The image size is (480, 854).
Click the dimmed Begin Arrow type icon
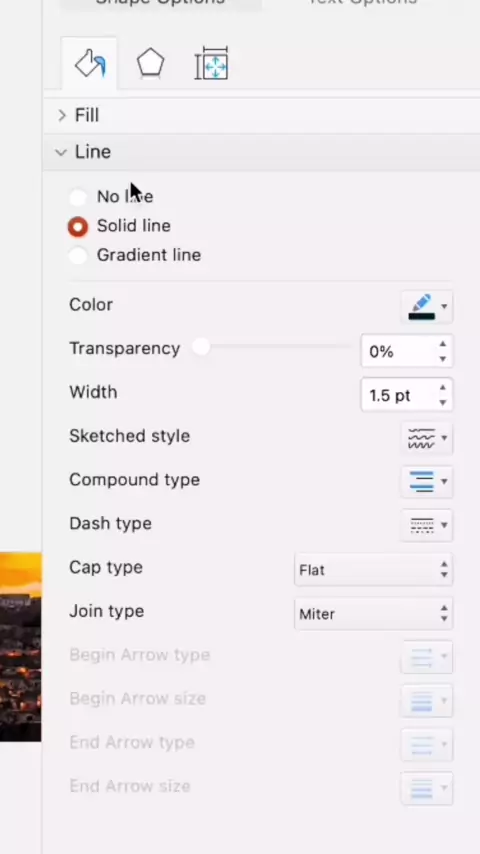[x=427, y=657]
